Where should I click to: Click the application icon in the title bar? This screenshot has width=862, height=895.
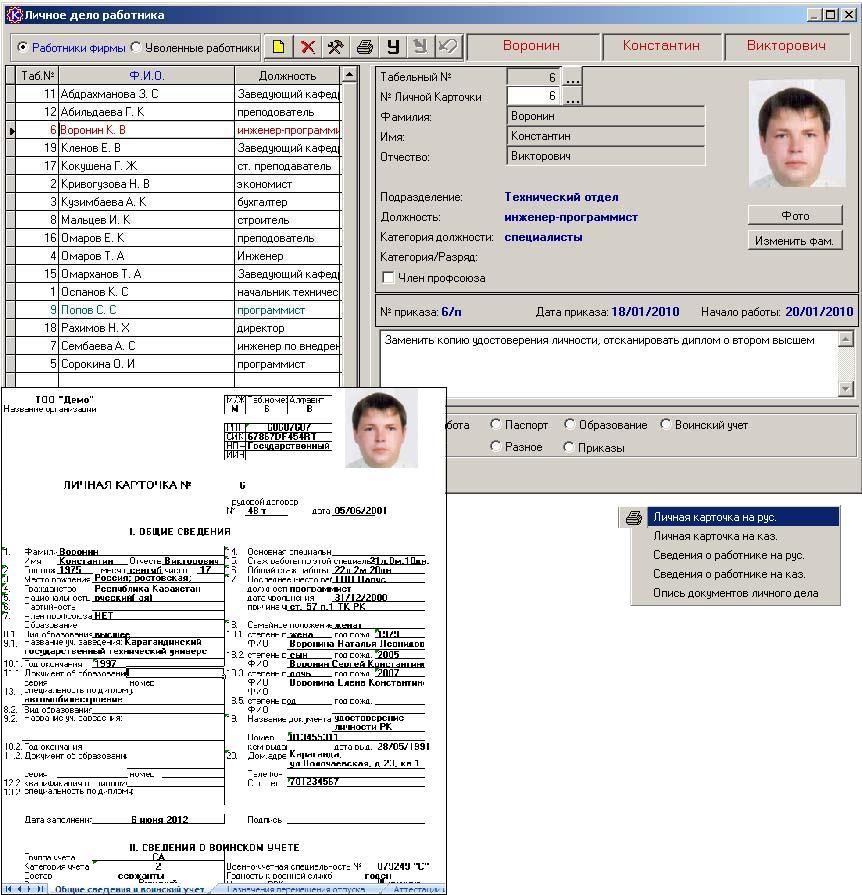tap(13, 15)
